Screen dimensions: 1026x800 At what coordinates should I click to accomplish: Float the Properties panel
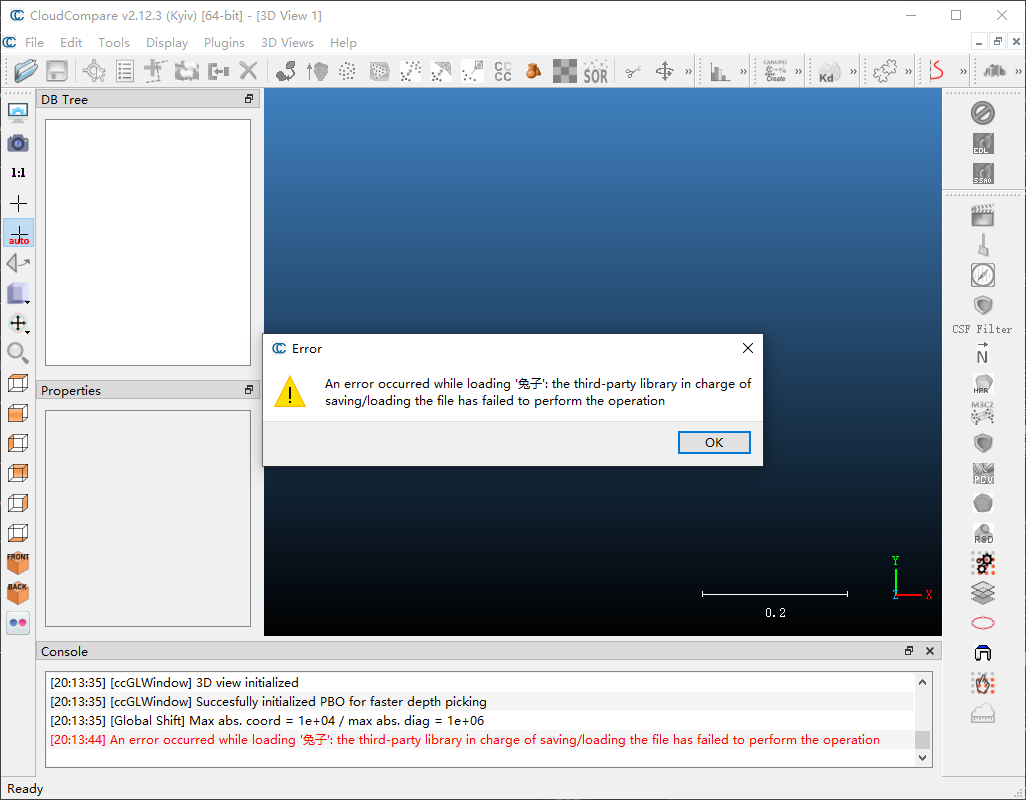point(249,390)
